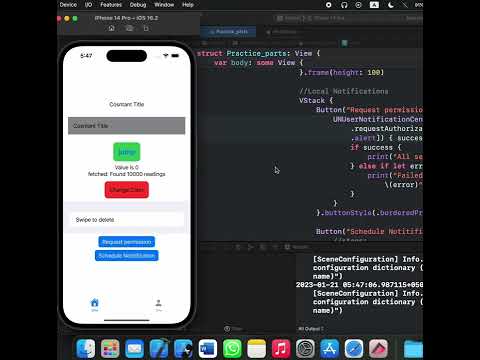480x360 pixels.
Task: Open the Device menu
Action: click(x=68, y=5)
